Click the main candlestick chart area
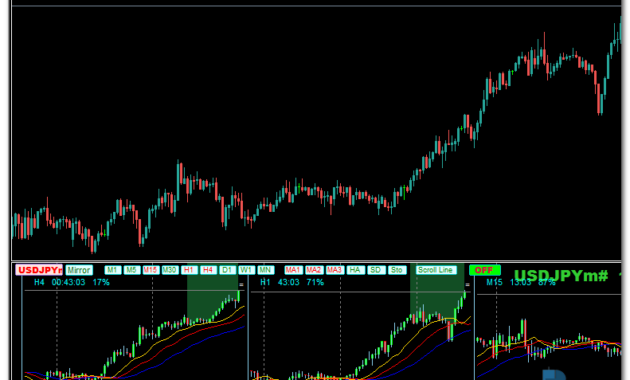 pyautogui.click(x=317, y=133)
